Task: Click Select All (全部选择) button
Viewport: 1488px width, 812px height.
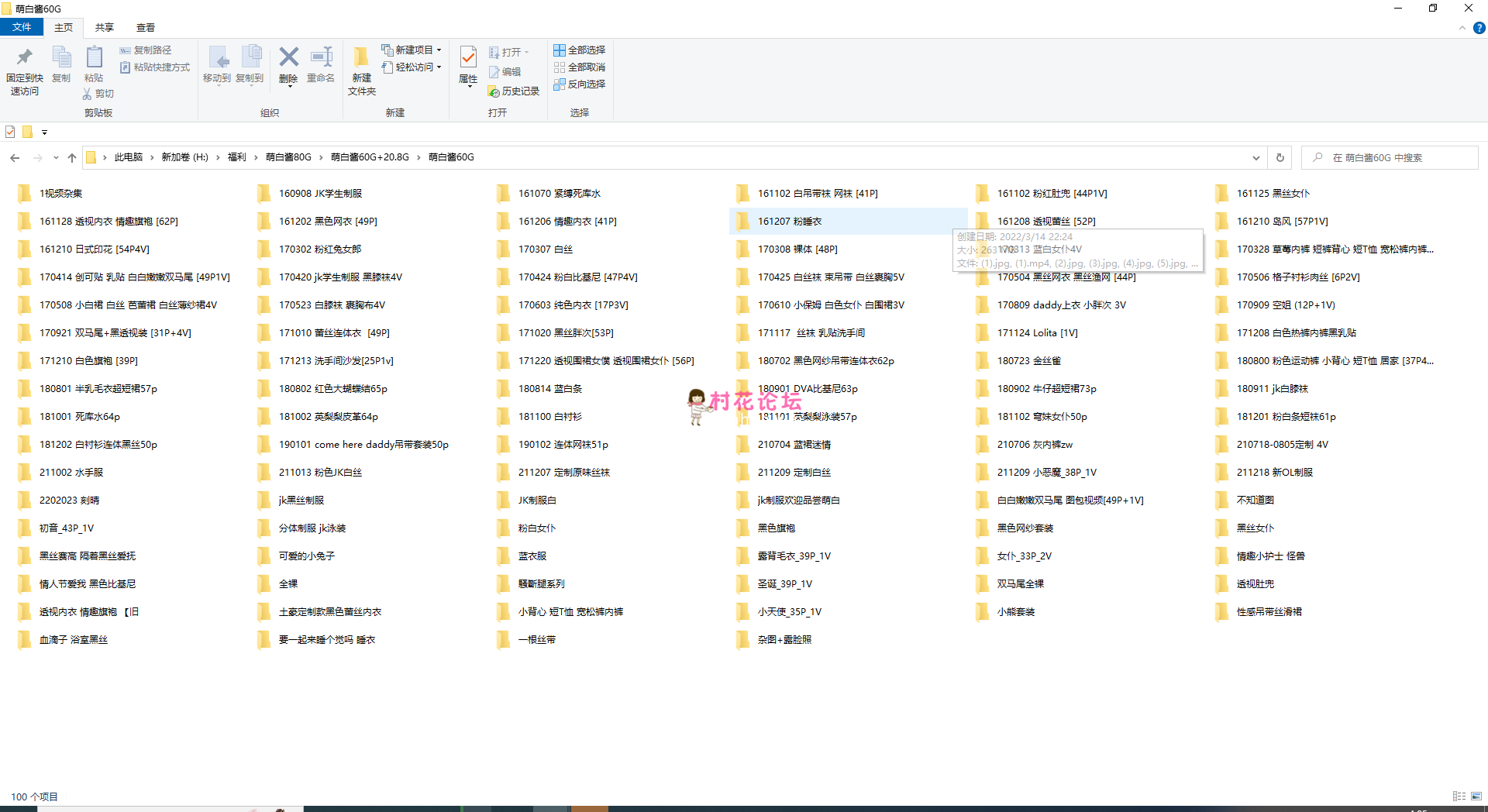Action: pos(580,50)
